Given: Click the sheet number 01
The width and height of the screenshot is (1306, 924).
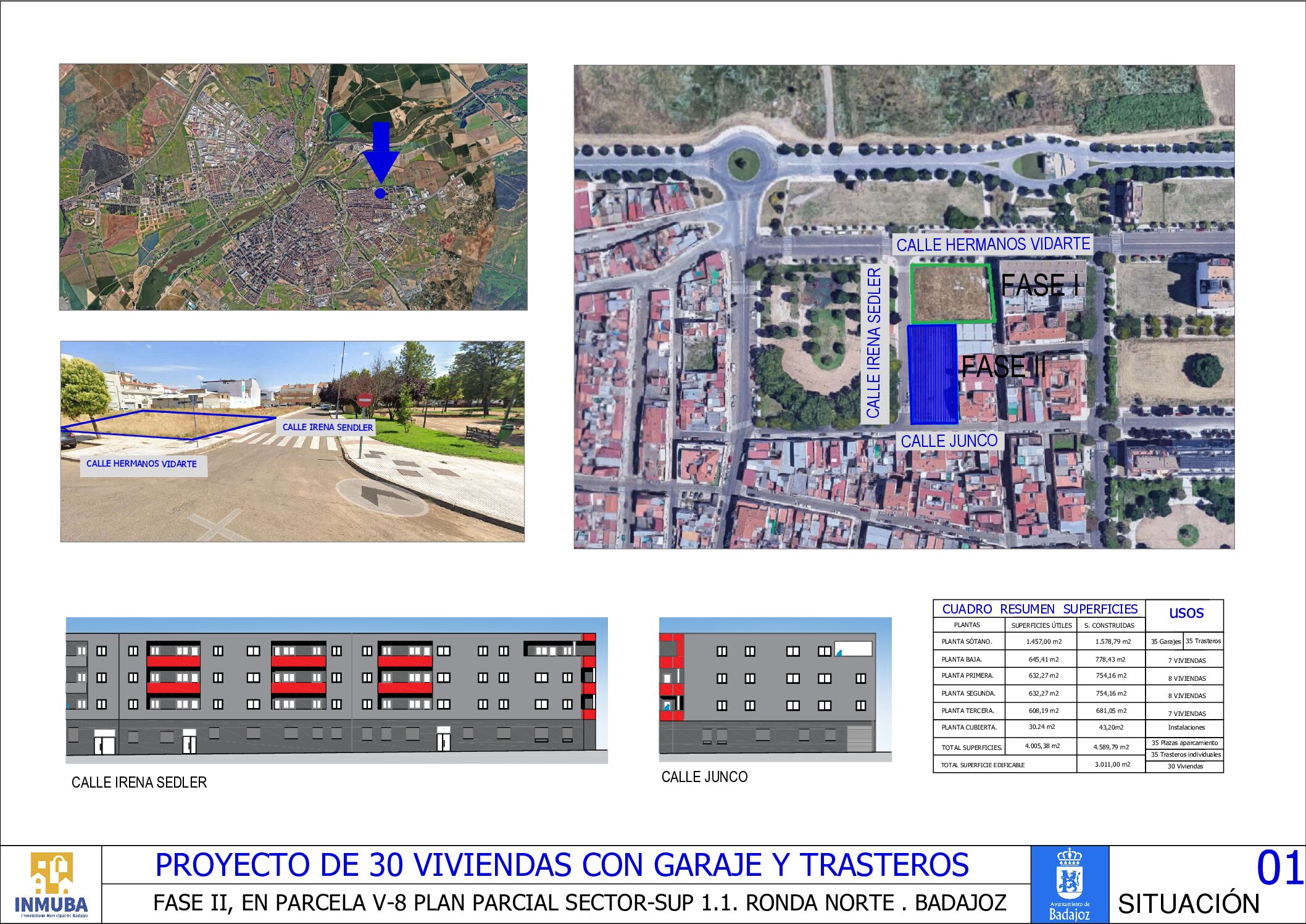Looking at the screenshot, I should (1279, 868).
